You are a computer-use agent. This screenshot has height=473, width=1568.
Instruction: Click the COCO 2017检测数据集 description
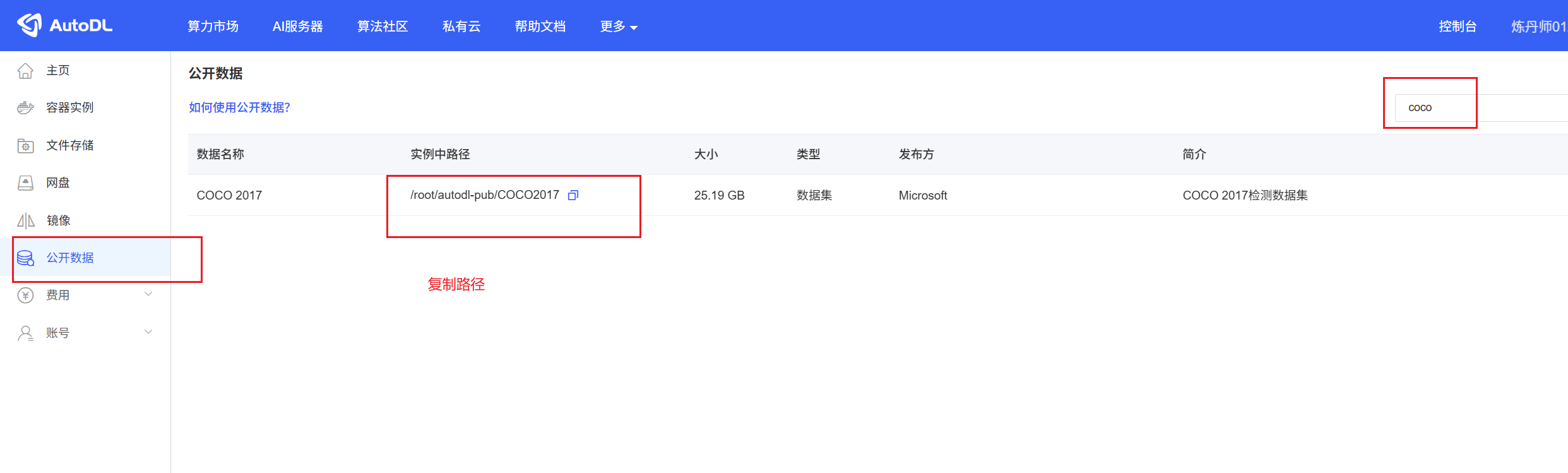[1245, 195]
